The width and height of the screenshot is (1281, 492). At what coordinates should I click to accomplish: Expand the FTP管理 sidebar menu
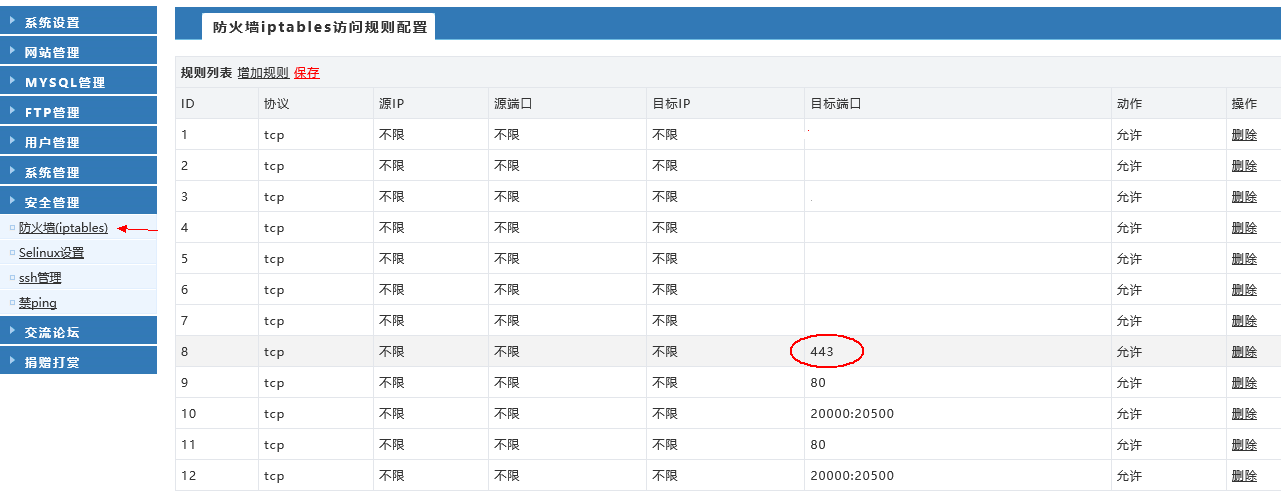tap(78, 111)
